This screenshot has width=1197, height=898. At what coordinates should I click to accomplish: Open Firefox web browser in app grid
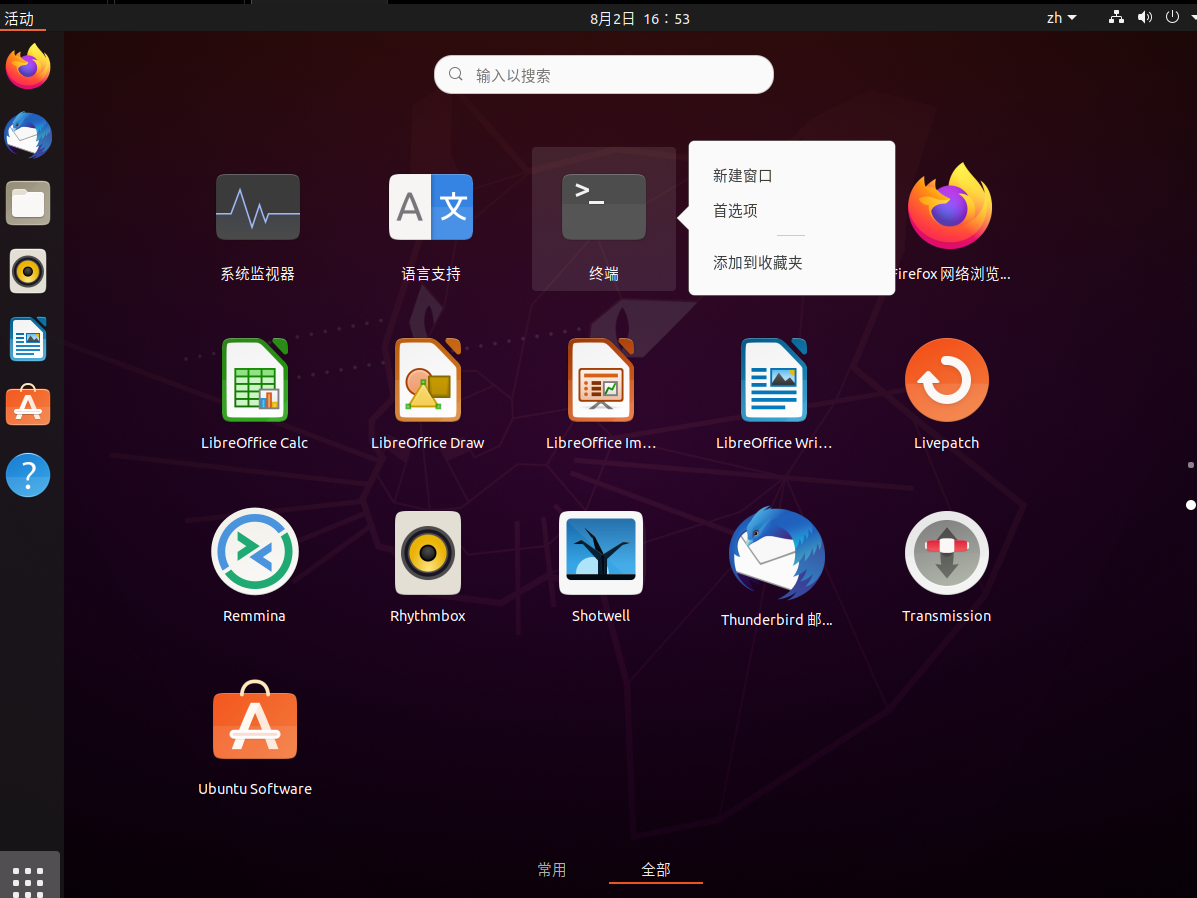tap(950, 206)
